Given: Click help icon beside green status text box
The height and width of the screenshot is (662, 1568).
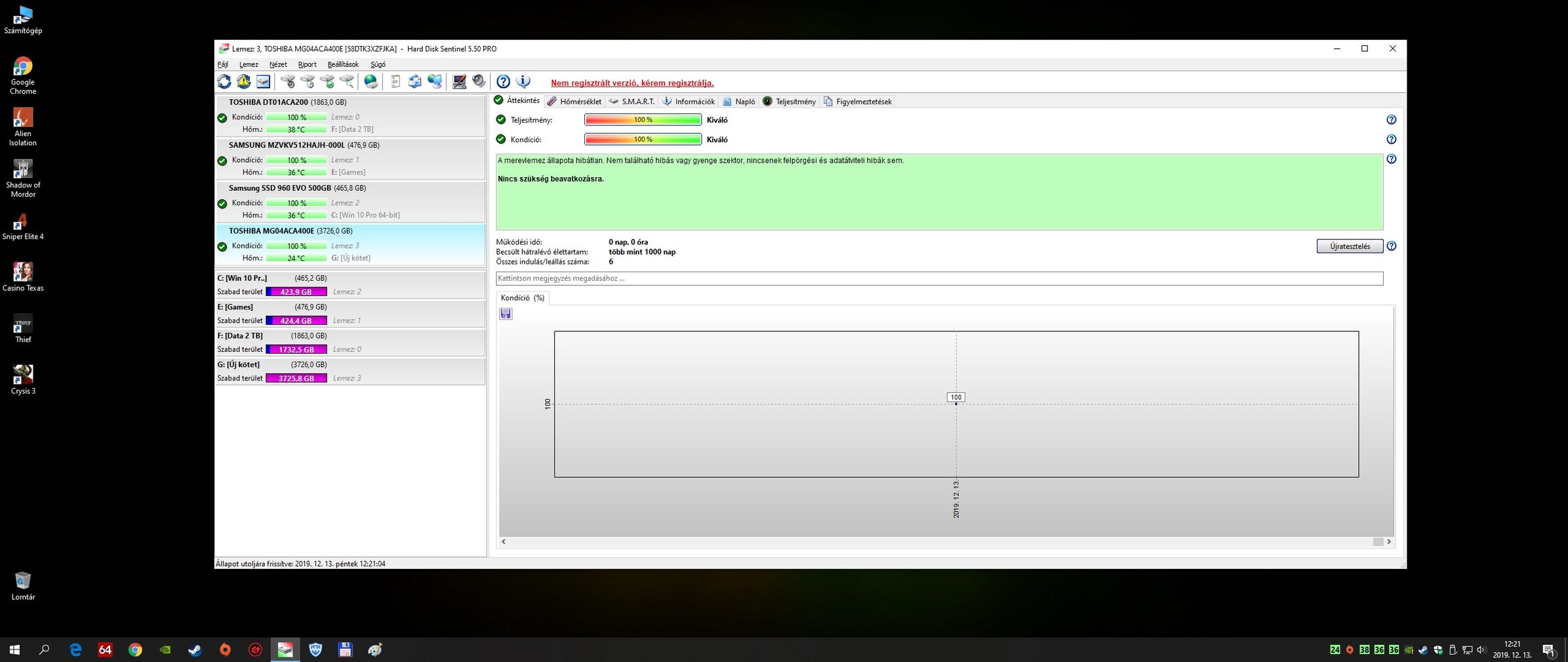Looking at the screenshot, I should pos(1391,159).
